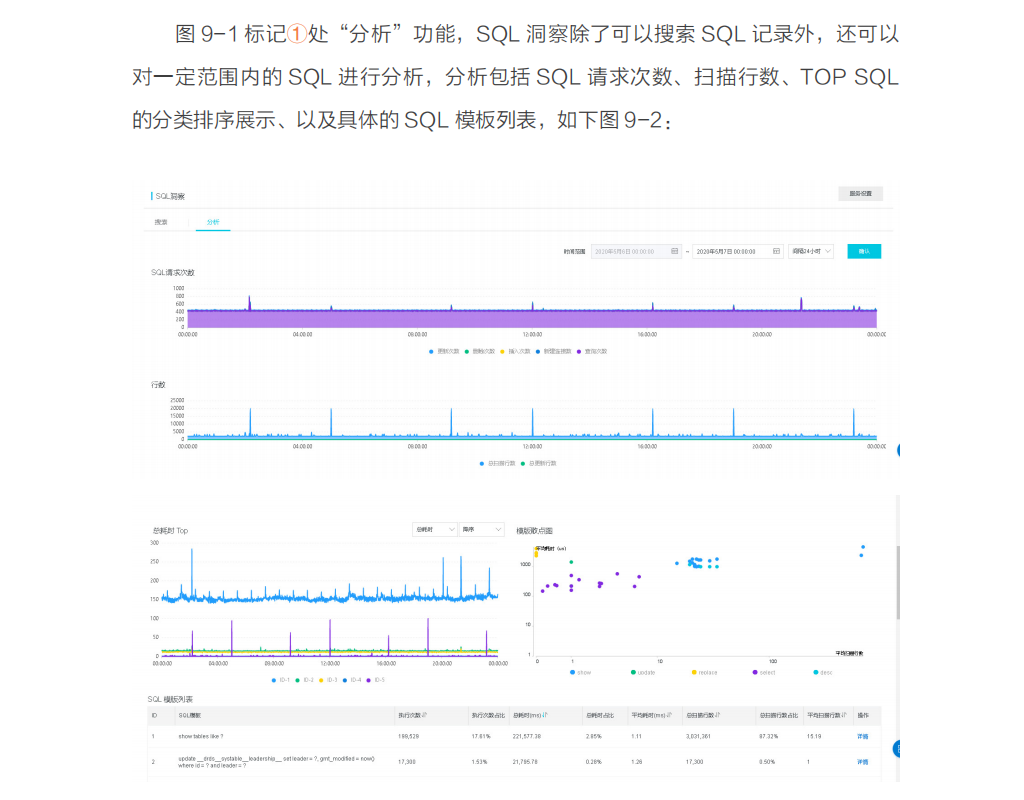Toggle ID-2 series in Top chart legend
Screen dimensions: 1024x800
click(x=304, y=680)
